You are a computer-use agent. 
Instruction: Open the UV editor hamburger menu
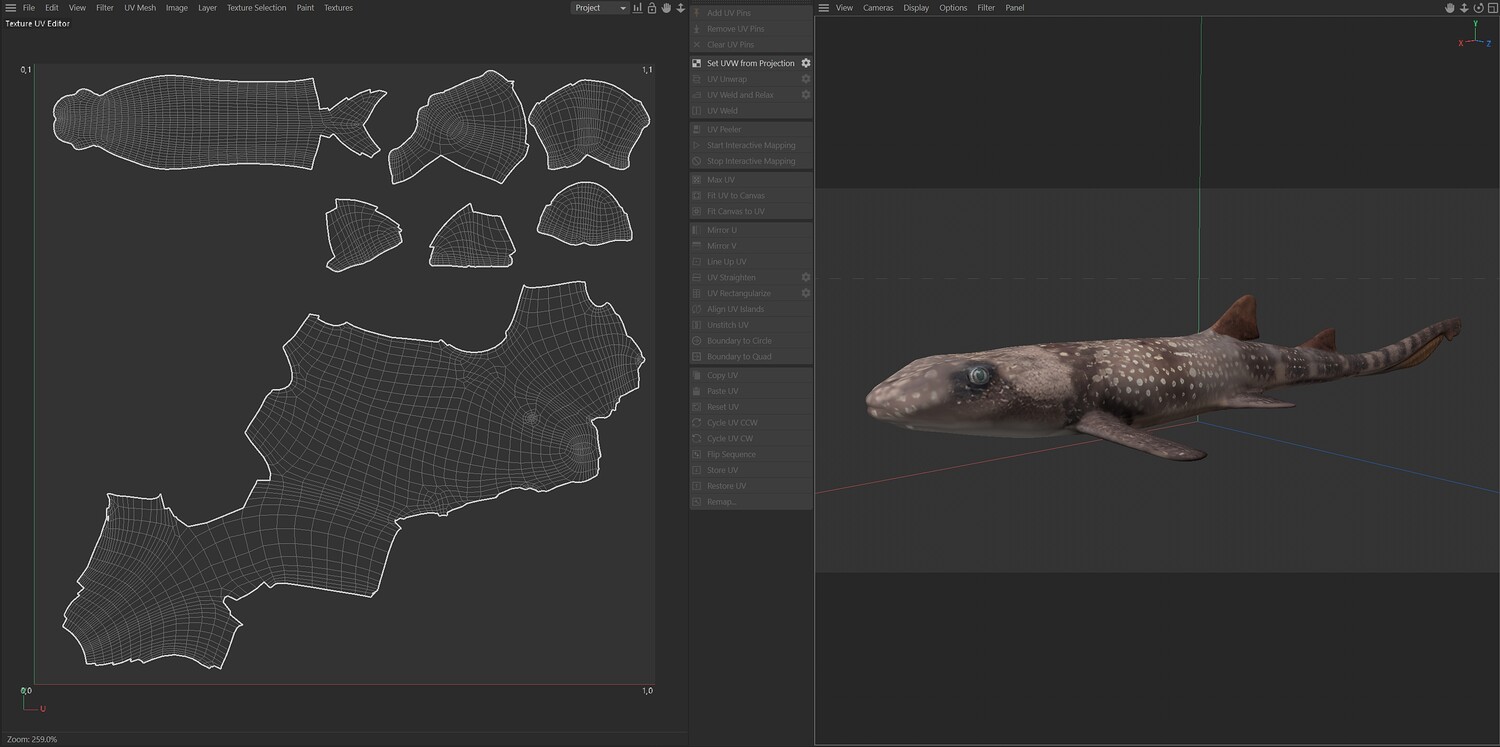[10, 8]
